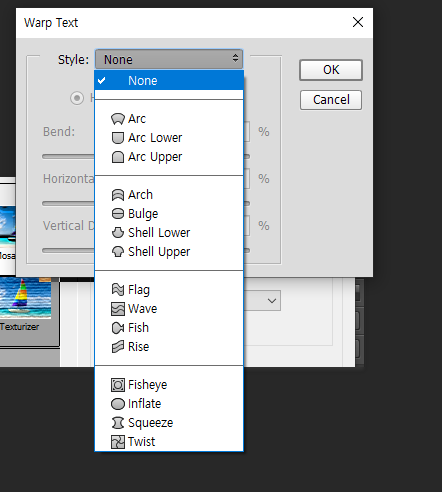Confirm with the OK button

tap(331, 70)
